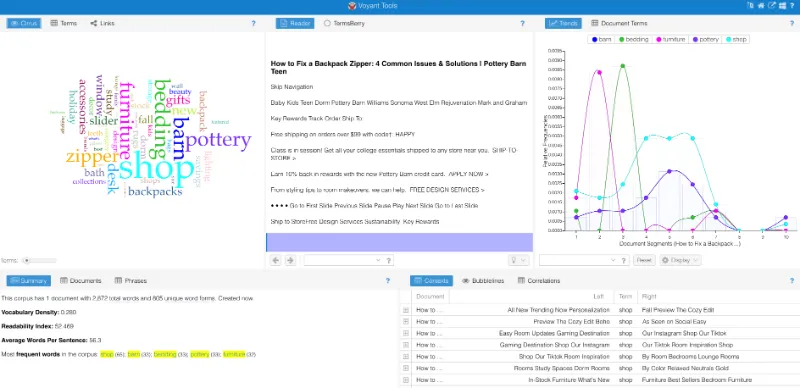Switch to the Correlations tab
Screen dimensions: 800x388
point(539,280)
